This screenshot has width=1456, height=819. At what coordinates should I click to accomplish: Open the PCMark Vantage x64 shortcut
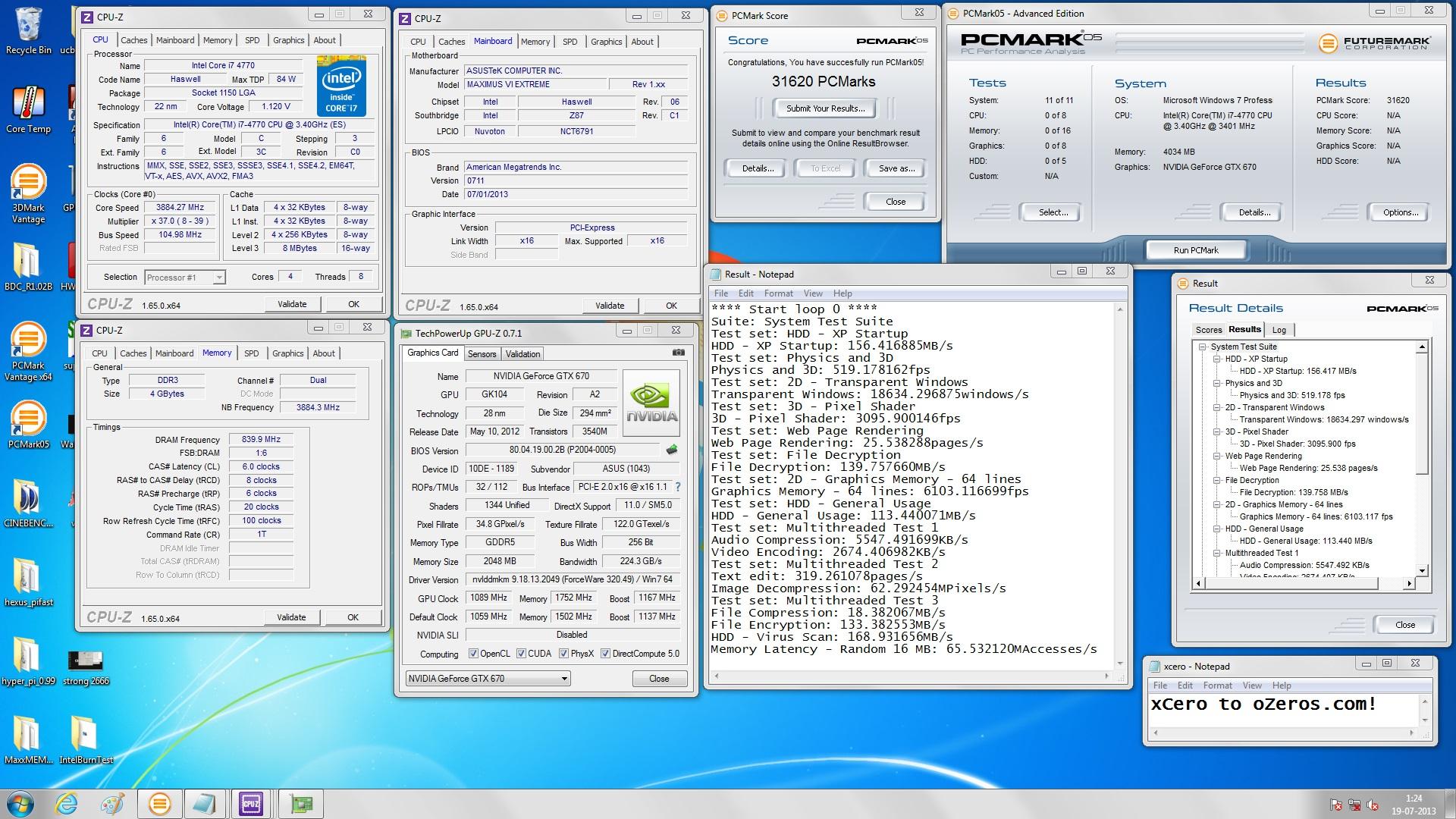(x=28, y=351)
